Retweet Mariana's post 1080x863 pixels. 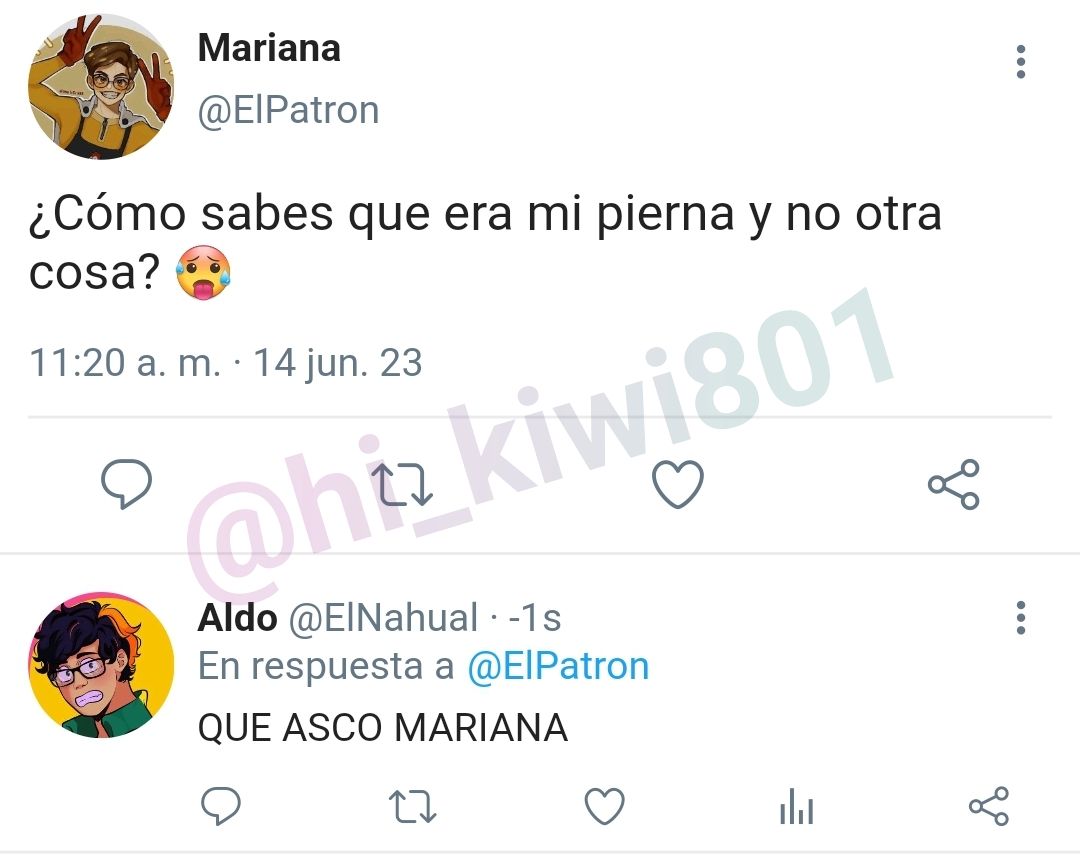click(x=402, y=484)
